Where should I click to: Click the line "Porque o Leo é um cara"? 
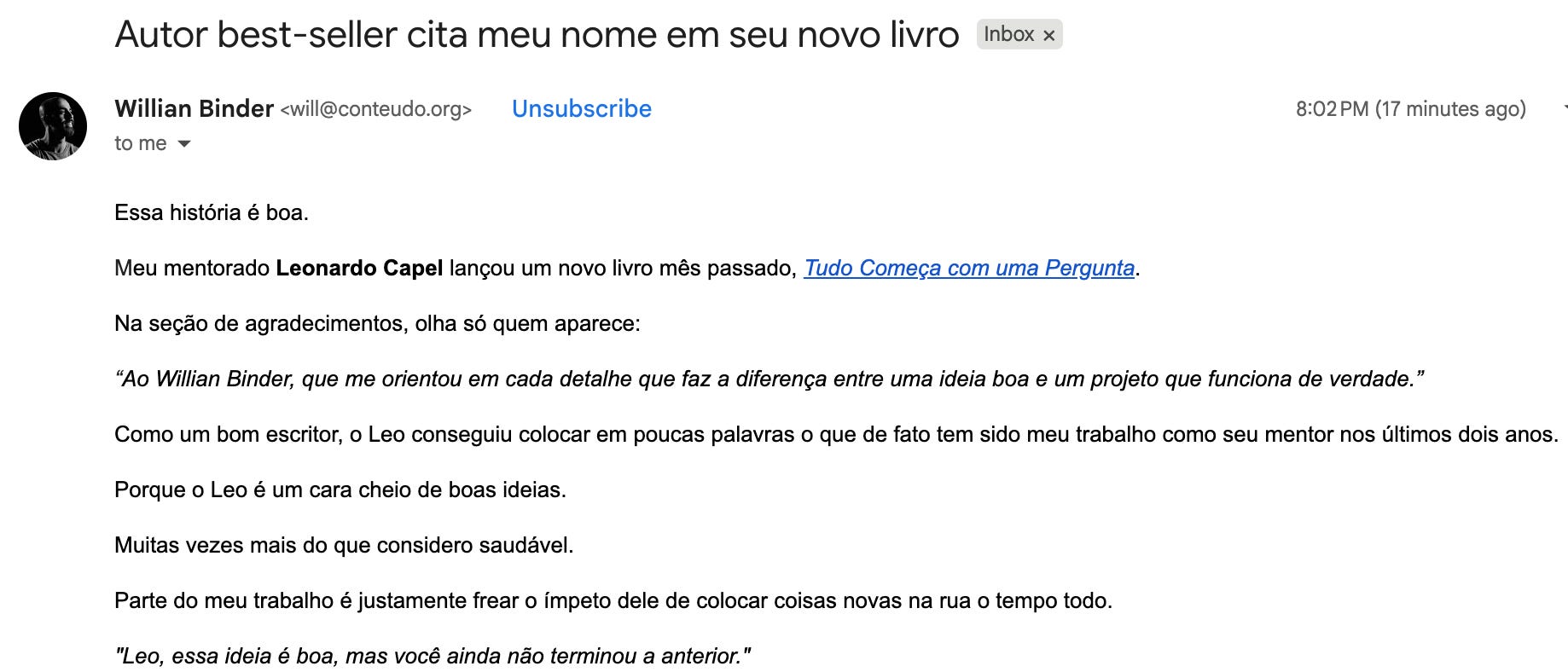point(340,490)
